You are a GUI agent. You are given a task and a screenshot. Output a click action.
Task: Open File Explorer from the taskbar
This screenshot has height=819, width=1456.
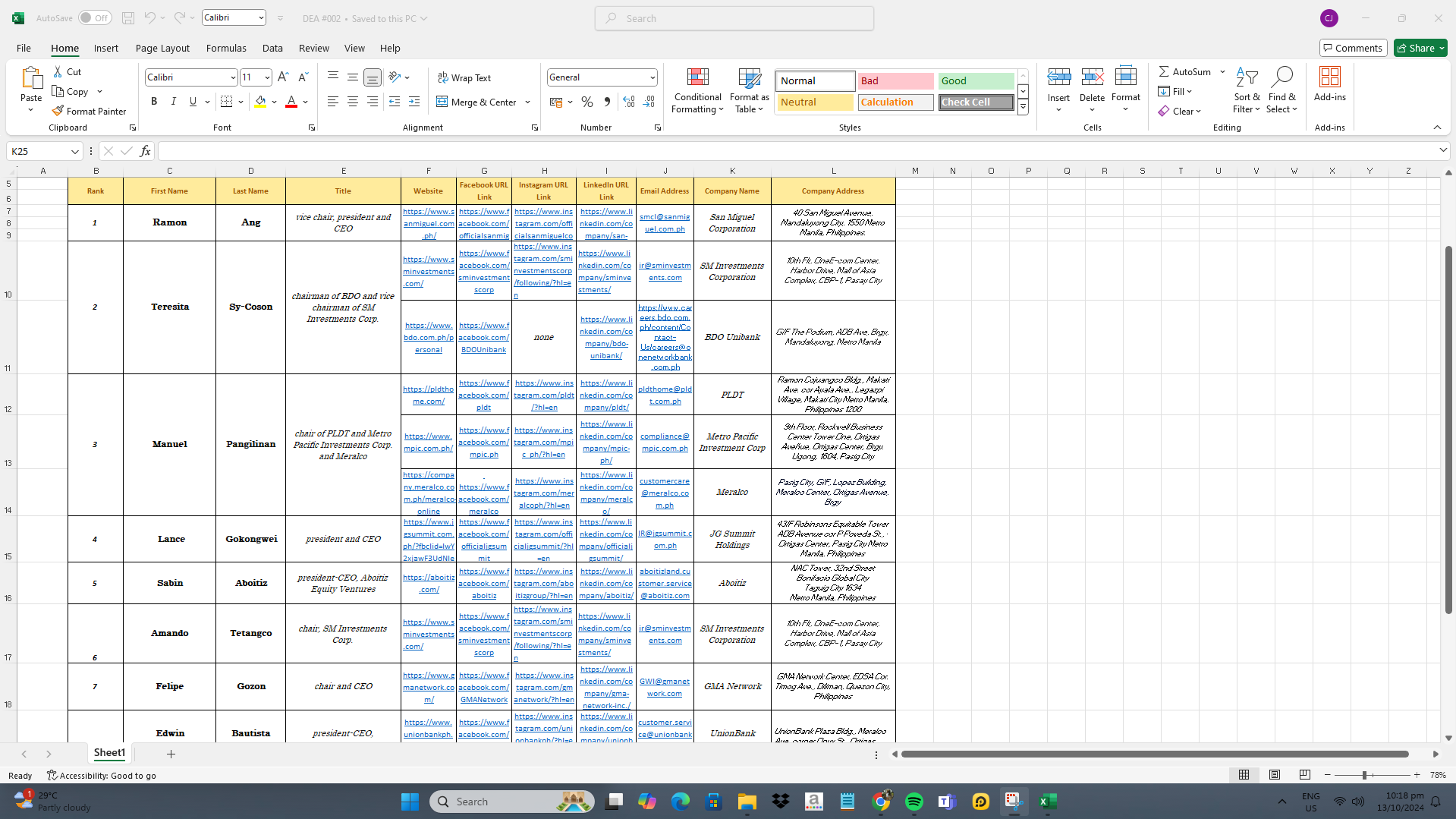pos(747,802)
